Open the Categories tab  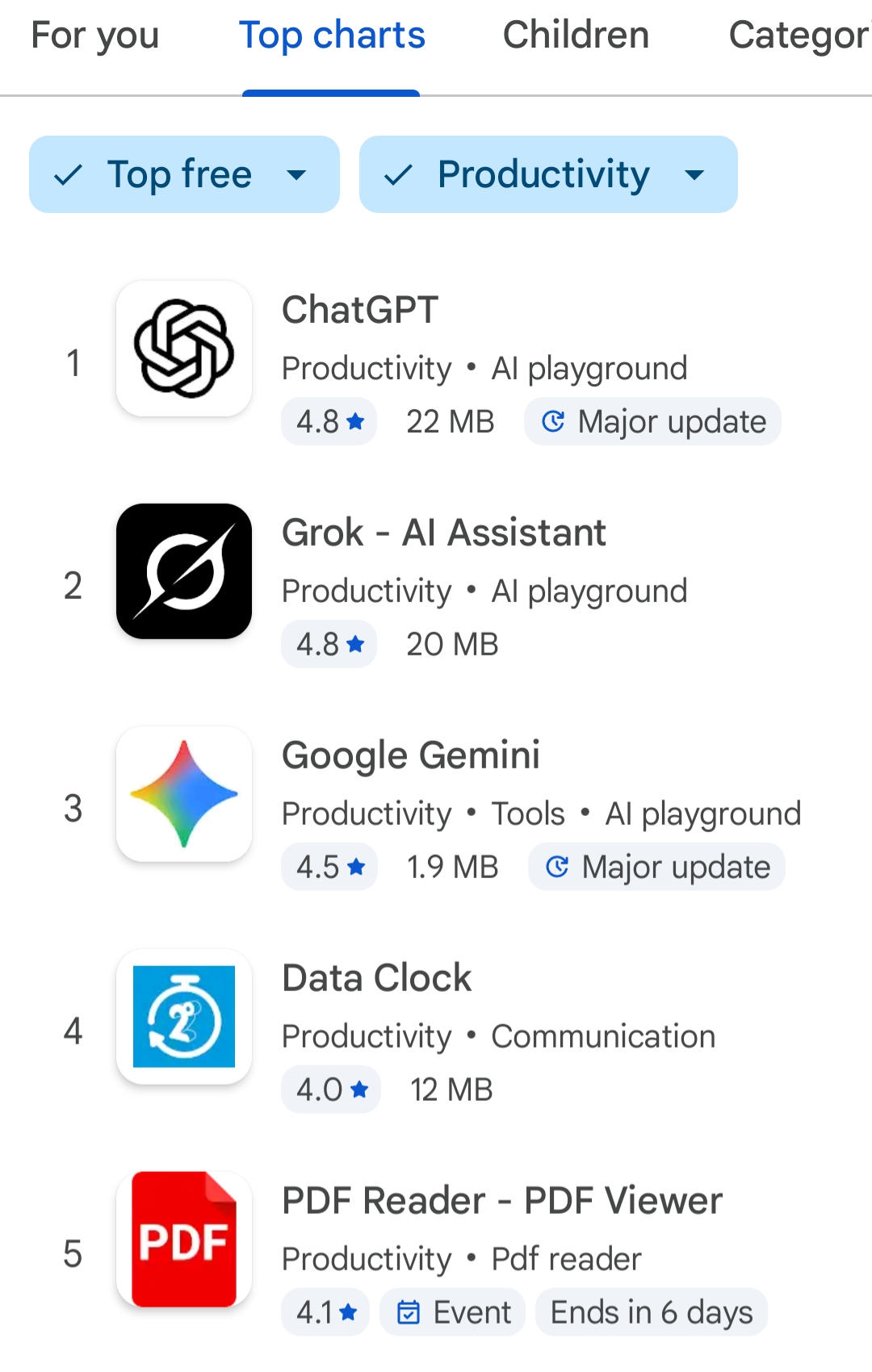798,36
